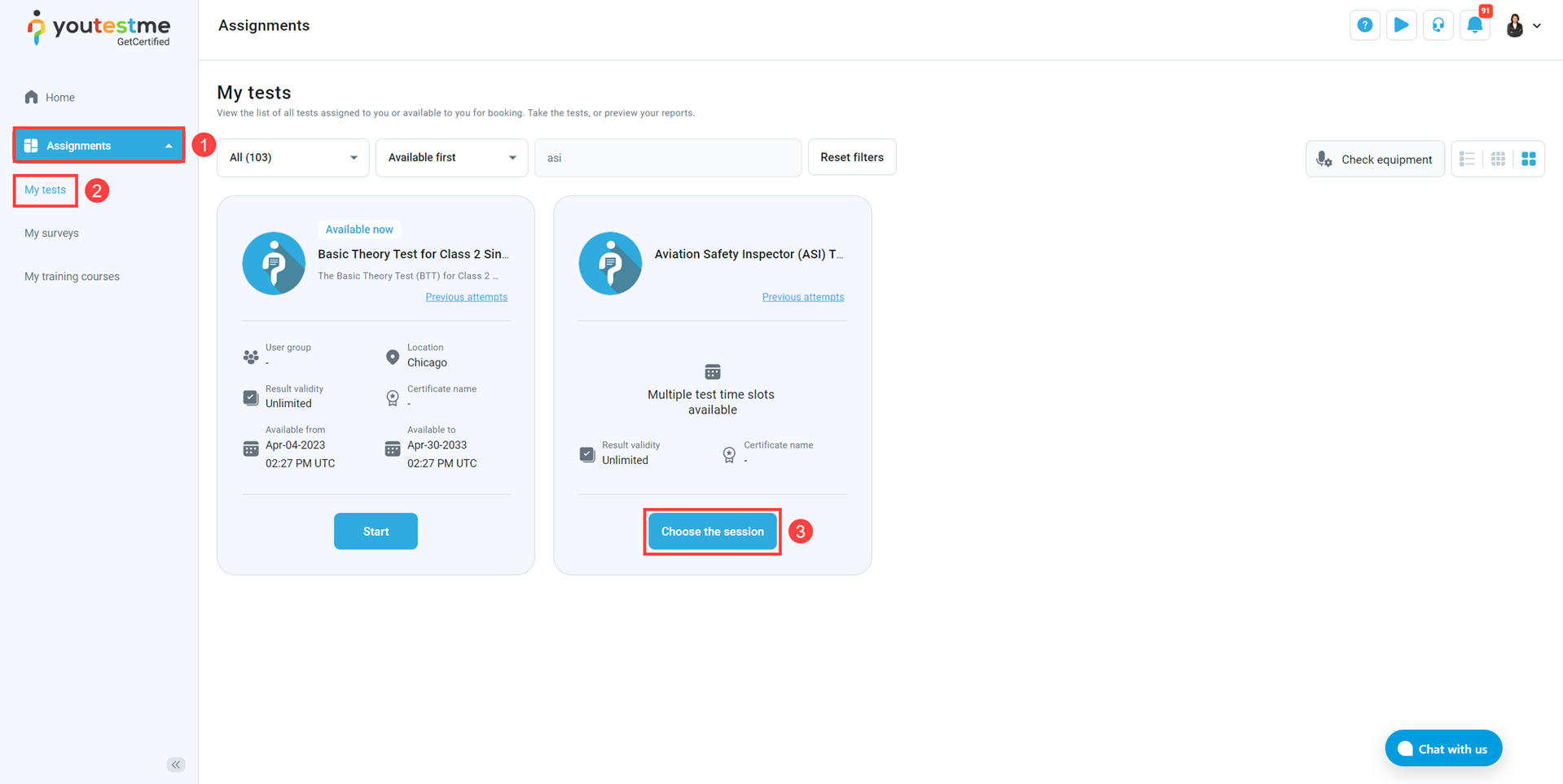Switch to list view layout icon

point(1467,159)
